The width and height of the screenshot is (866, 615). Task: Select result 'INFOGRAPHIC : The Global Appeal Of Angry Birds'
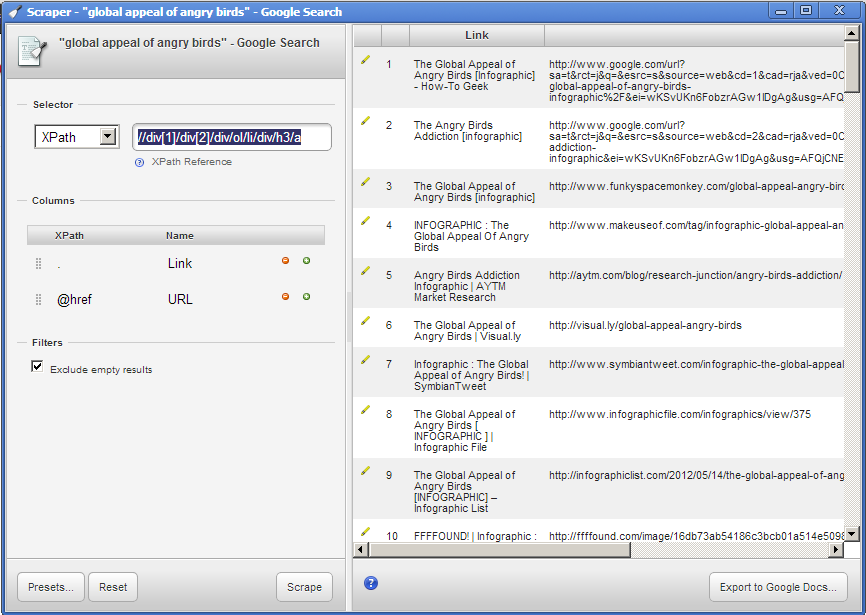(471, 236)
